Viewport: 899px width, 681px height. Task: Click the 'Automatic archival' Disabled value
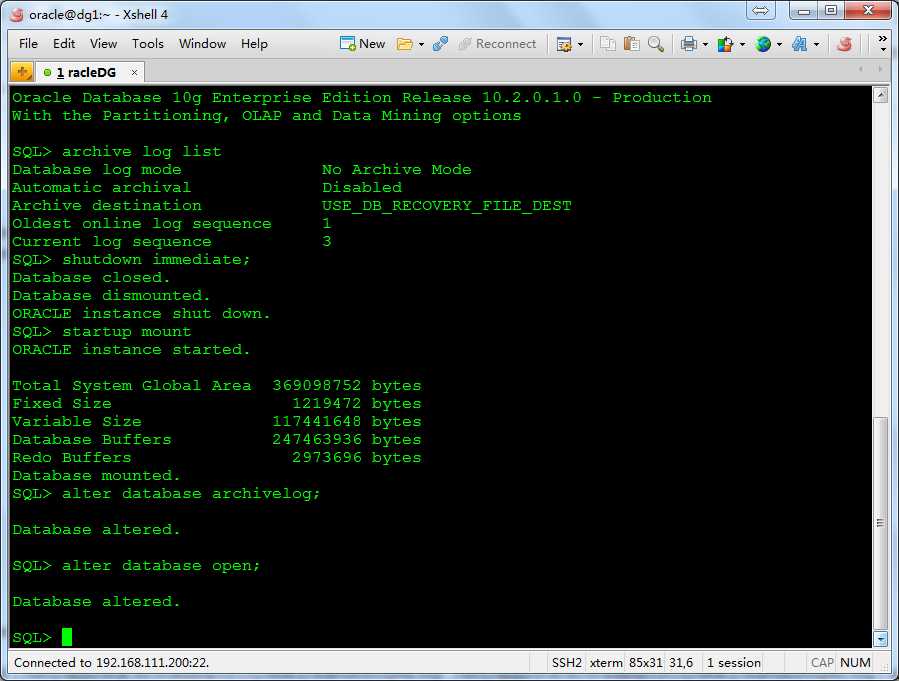click(x=362, y=188)
